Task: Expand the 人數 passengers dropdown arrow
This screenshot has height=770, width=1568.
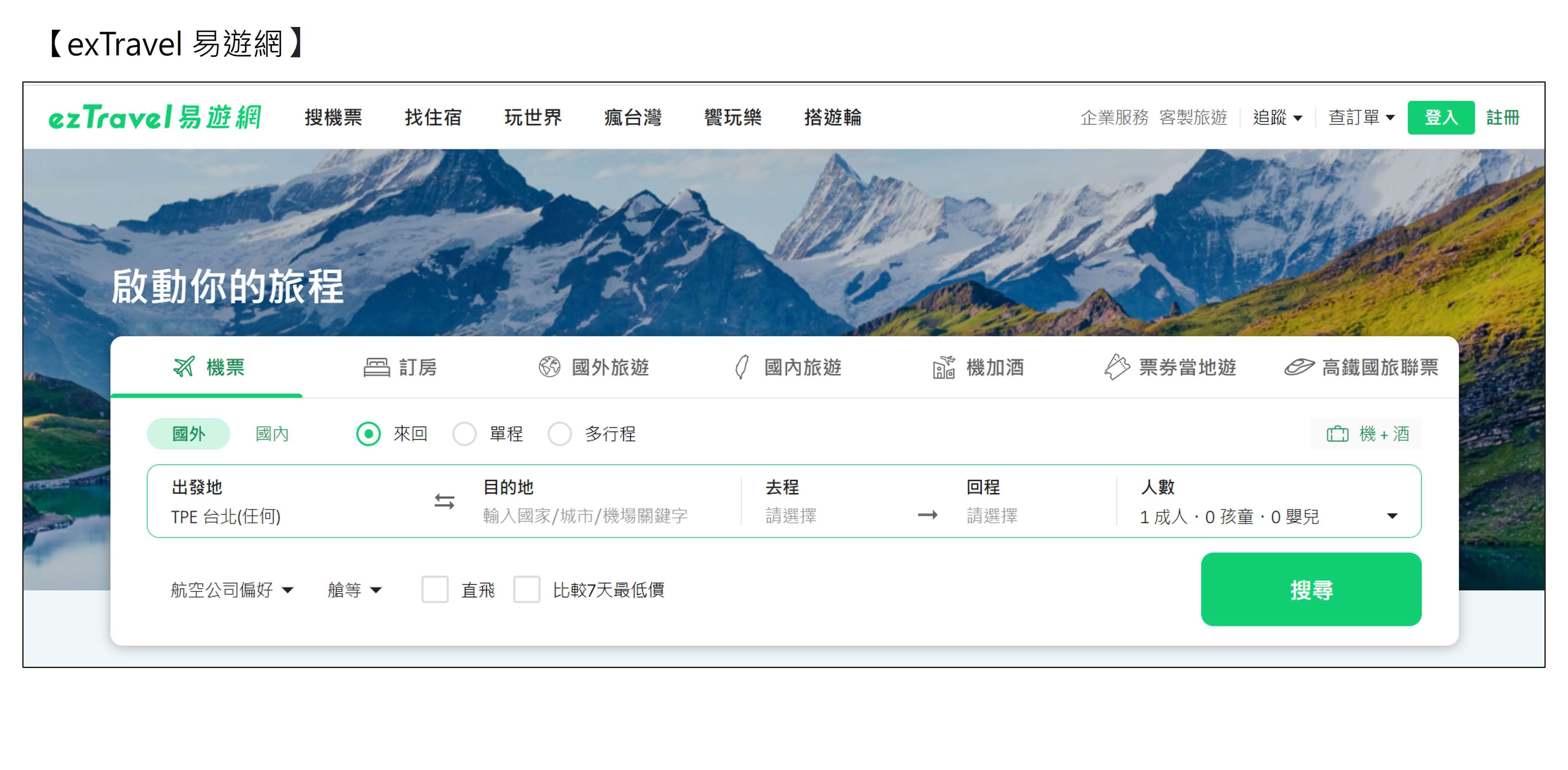Action: click(1391, 516)
